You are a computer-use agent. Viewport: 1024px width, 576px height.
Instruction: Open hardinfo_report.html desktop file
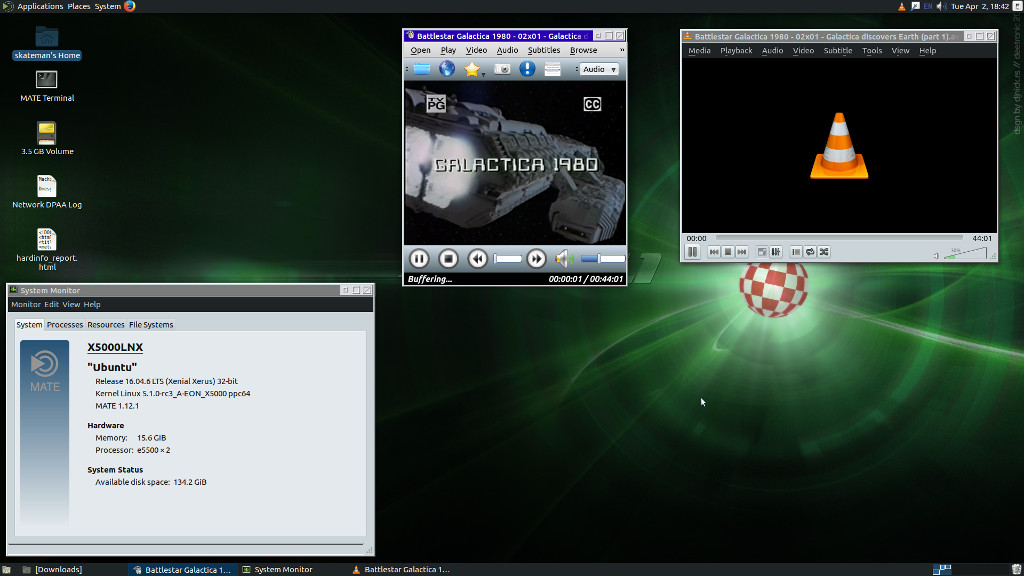click(x=47, y=249)
